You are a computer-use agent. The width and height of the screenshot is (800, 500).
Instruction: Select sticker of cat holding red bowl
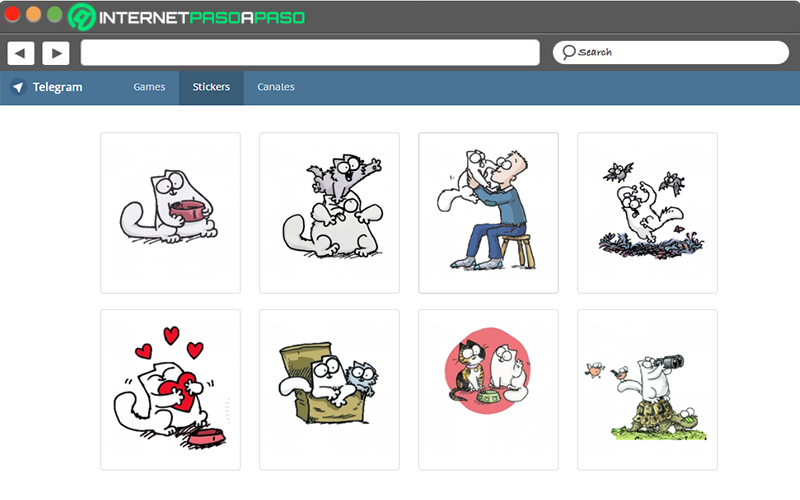(x=170, y=213)
